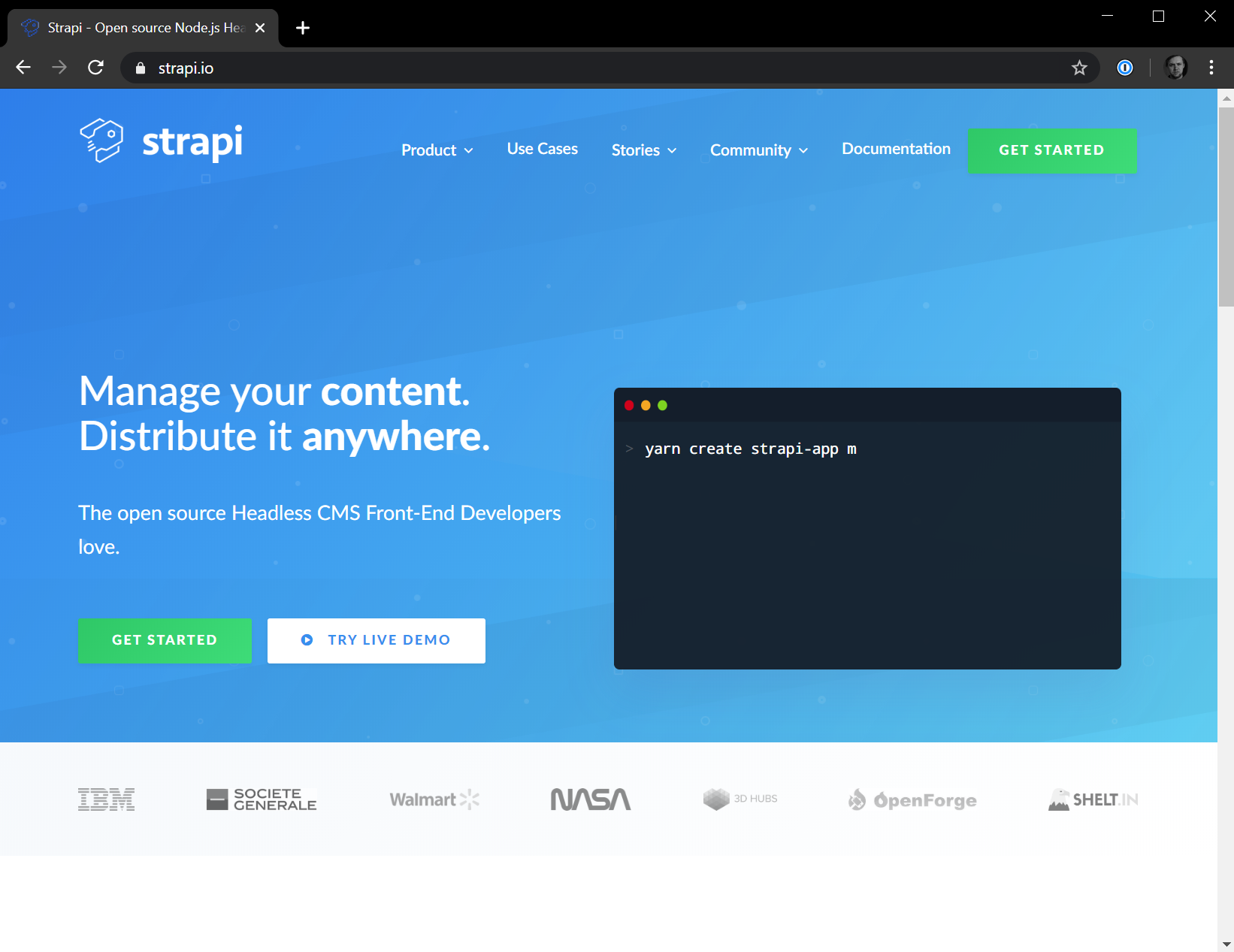Reload the strapi.io page
This screenshot has width=1234, height=952.
(x=95, y=68)
